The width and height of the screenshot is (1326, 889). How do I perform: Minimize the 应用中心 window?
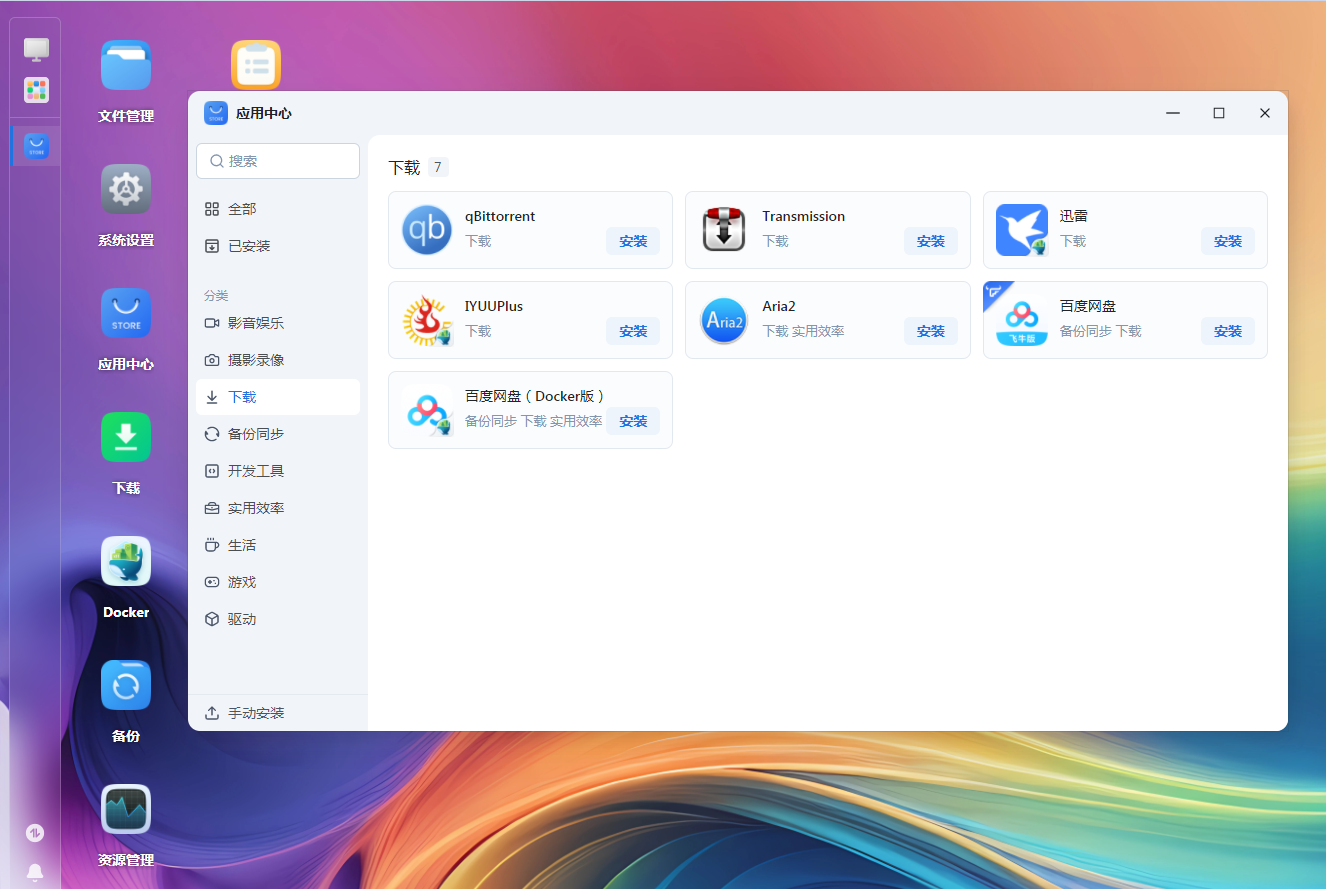[1173, 113]
